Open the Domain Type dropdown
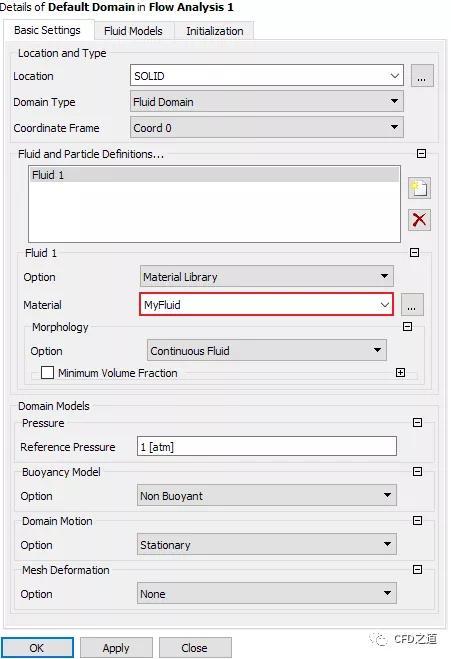The width and height of the screenshot is (451, 659). coord(266,101)
